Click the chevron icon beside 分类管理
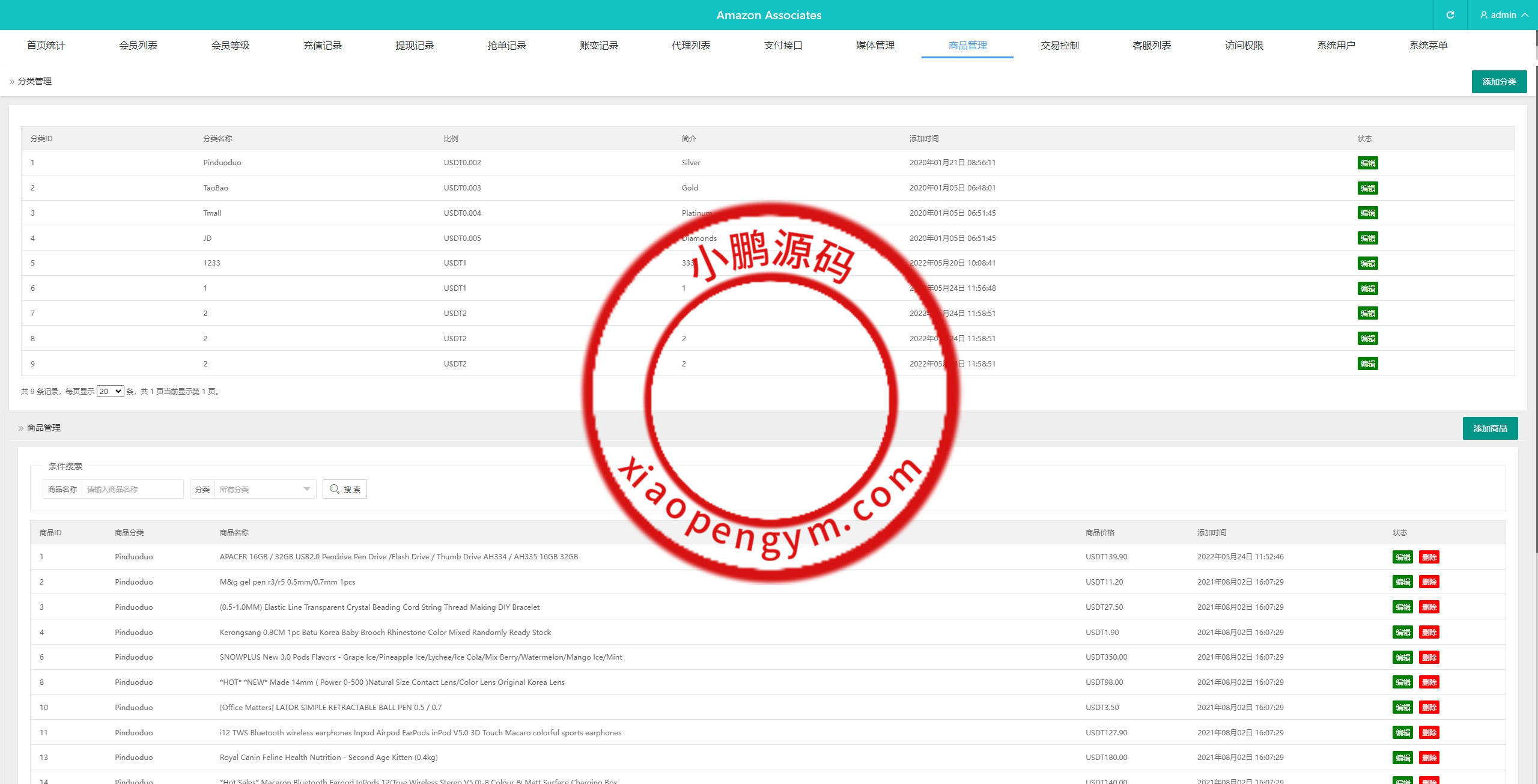Image resolution: width=1538 pixels, height=784 pixels. tap(11, 82)
